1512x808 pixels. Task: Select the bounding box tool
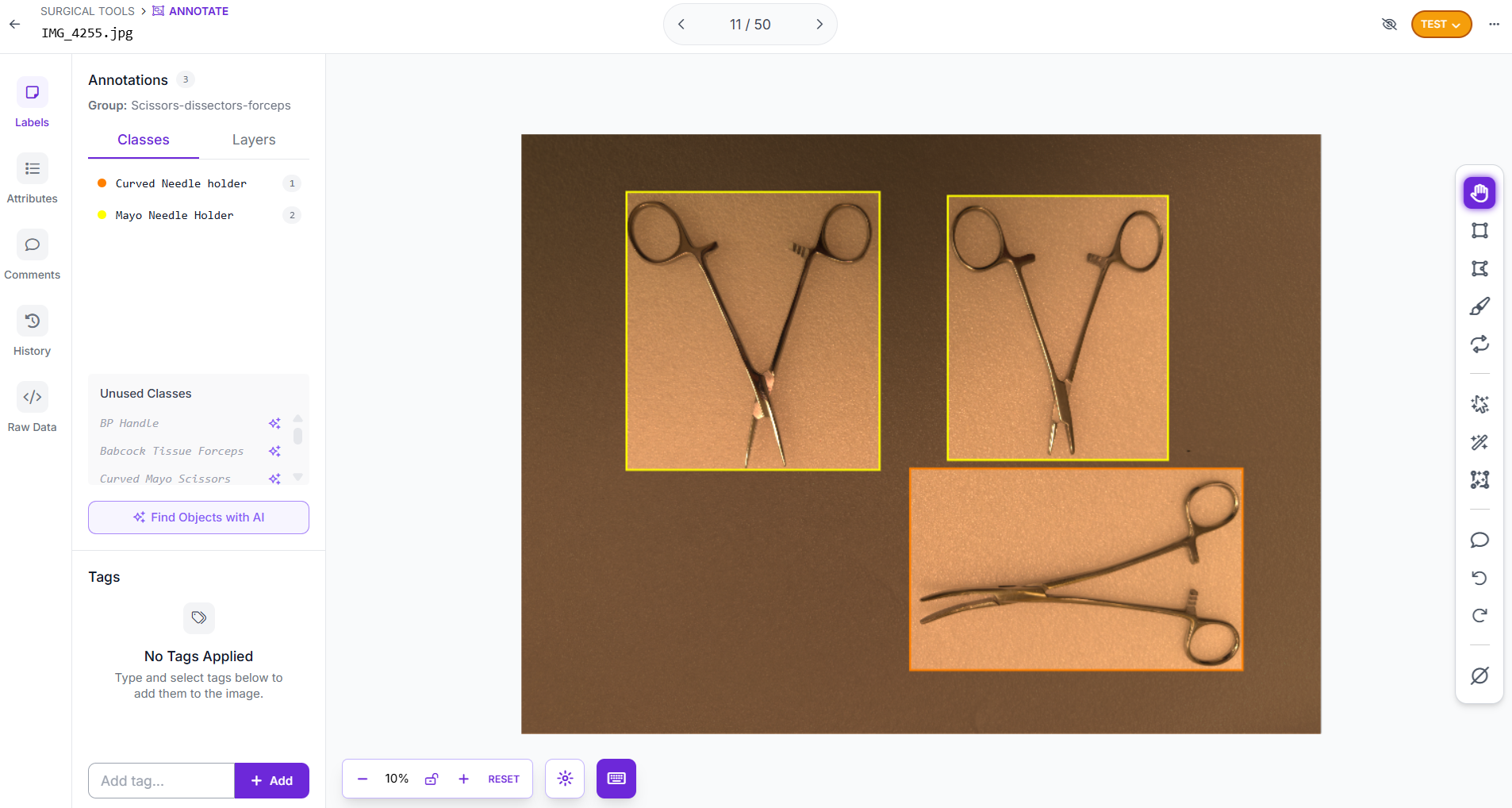click(1479, 231)
